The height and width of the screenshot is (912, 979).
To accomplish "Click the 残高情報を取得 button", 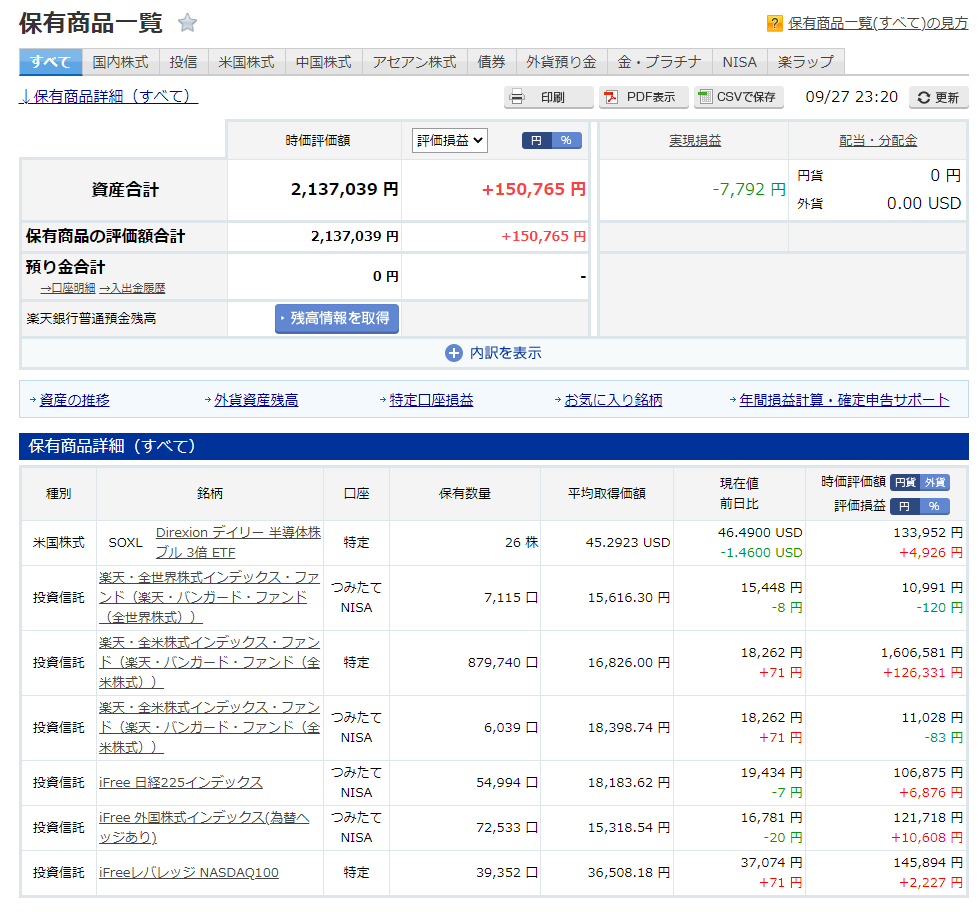I will point(337,319).
